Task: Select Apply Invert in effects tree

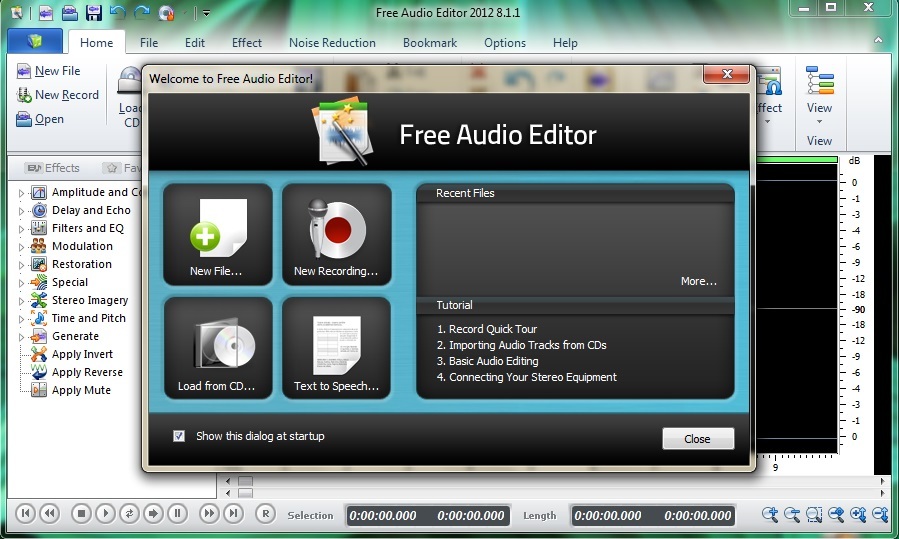Action: pos(82,354)
